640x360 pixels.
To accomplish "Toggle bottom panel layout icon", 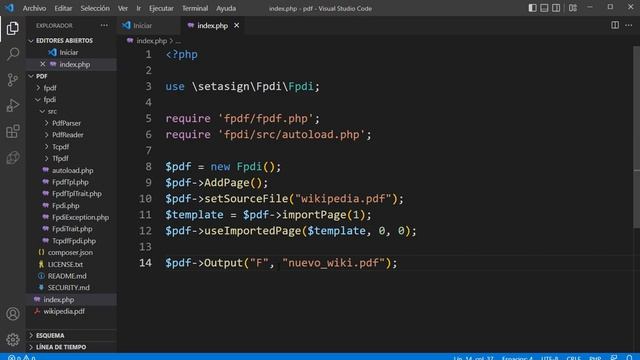I will click(x=544, y=8).
